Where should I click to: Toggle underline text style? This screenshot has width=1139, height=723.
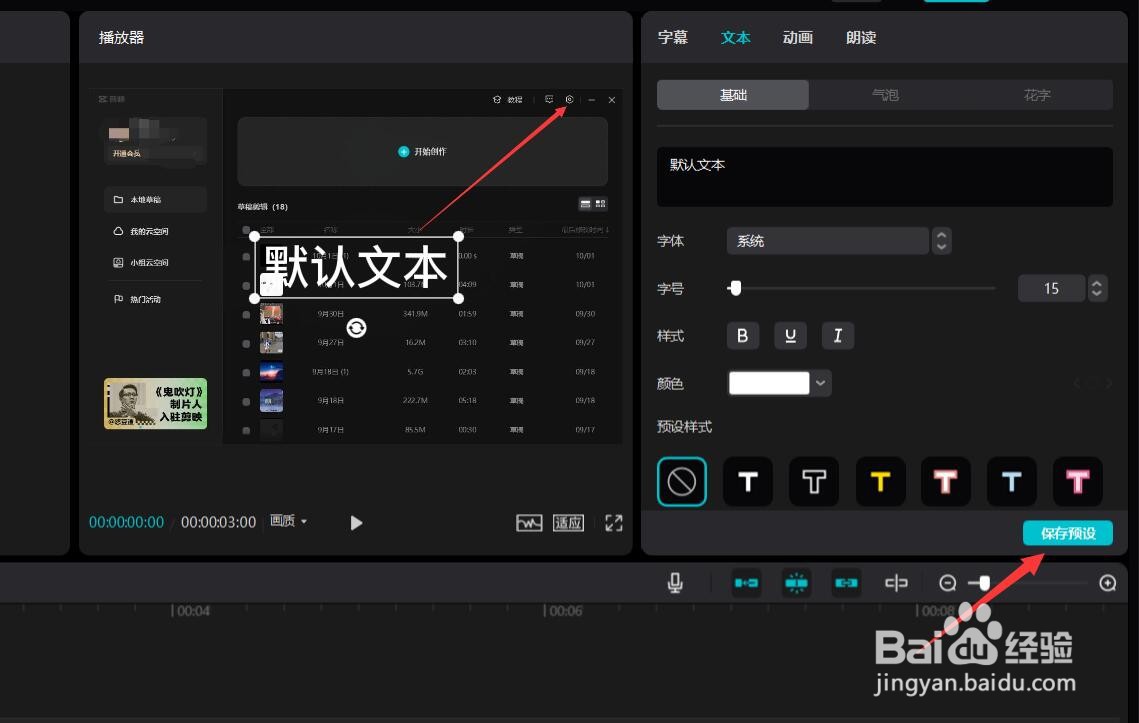coord(790,336)
